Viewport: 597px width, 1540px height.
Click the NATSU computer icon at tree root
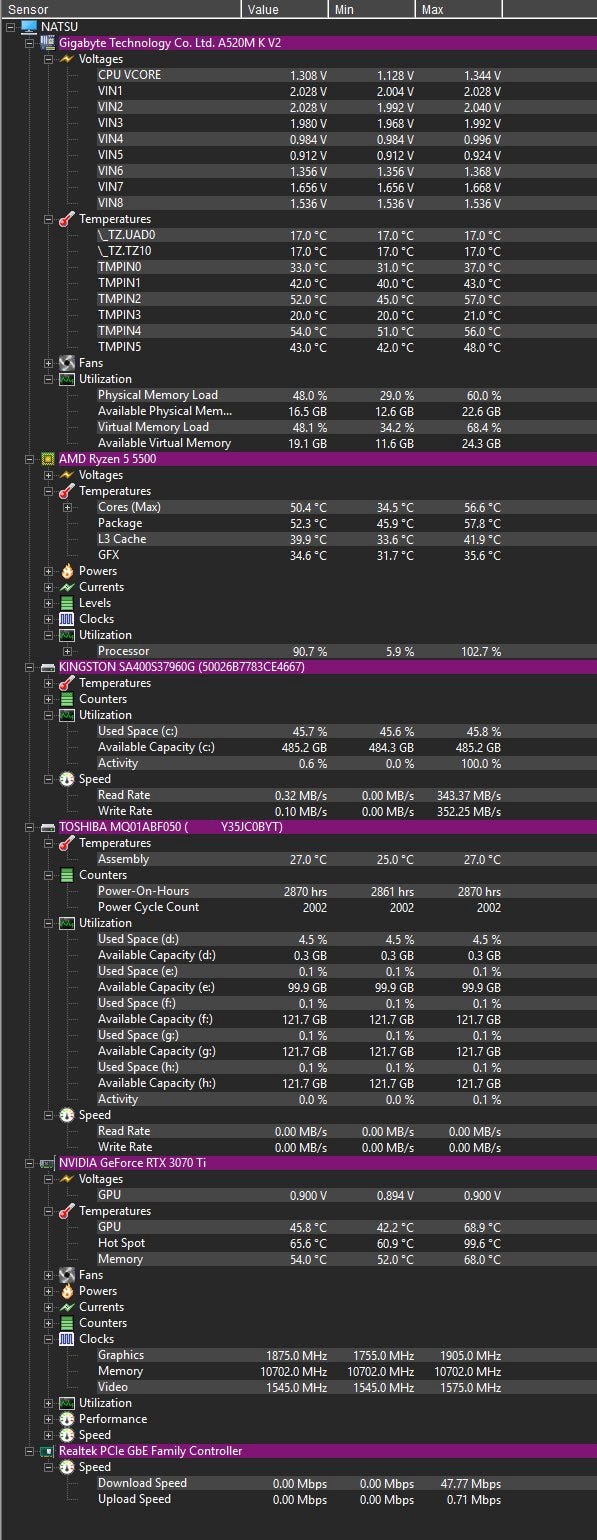pyautogui.click(x=29, y=27)
